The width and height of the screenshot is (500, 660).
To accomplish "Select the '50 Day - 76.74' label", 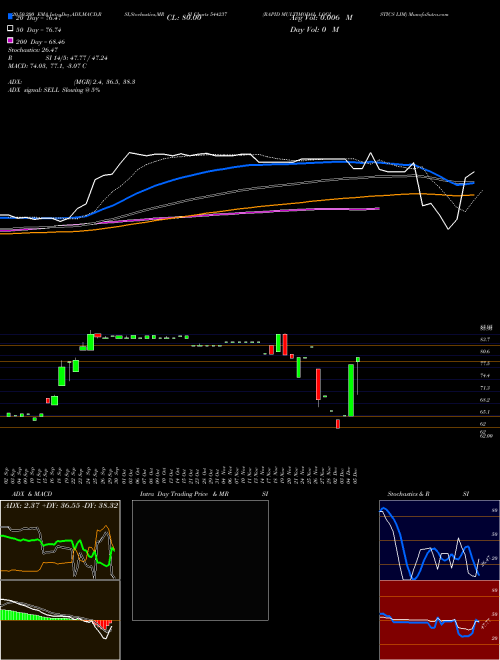I will [40, 30].
